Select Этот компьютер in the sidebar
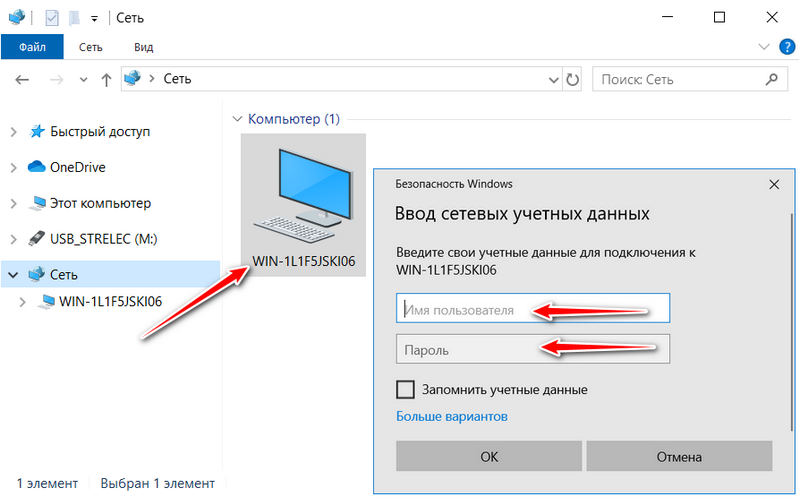Viewport: 800px width, 497px height. (101, 203)
